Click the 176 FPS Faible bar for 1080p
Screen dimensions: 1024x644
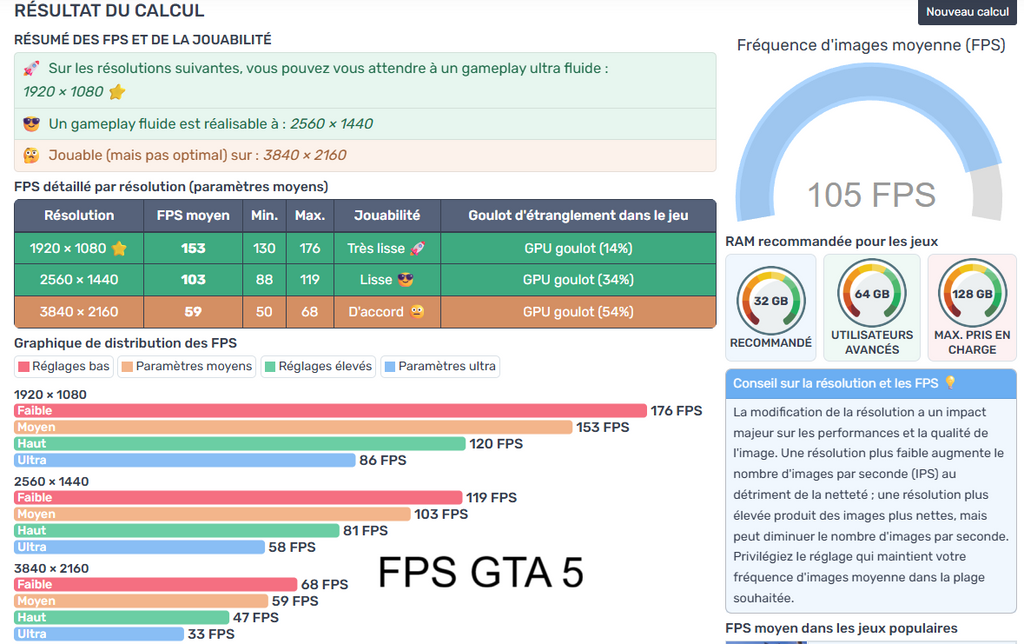click(x=330, y=411)
